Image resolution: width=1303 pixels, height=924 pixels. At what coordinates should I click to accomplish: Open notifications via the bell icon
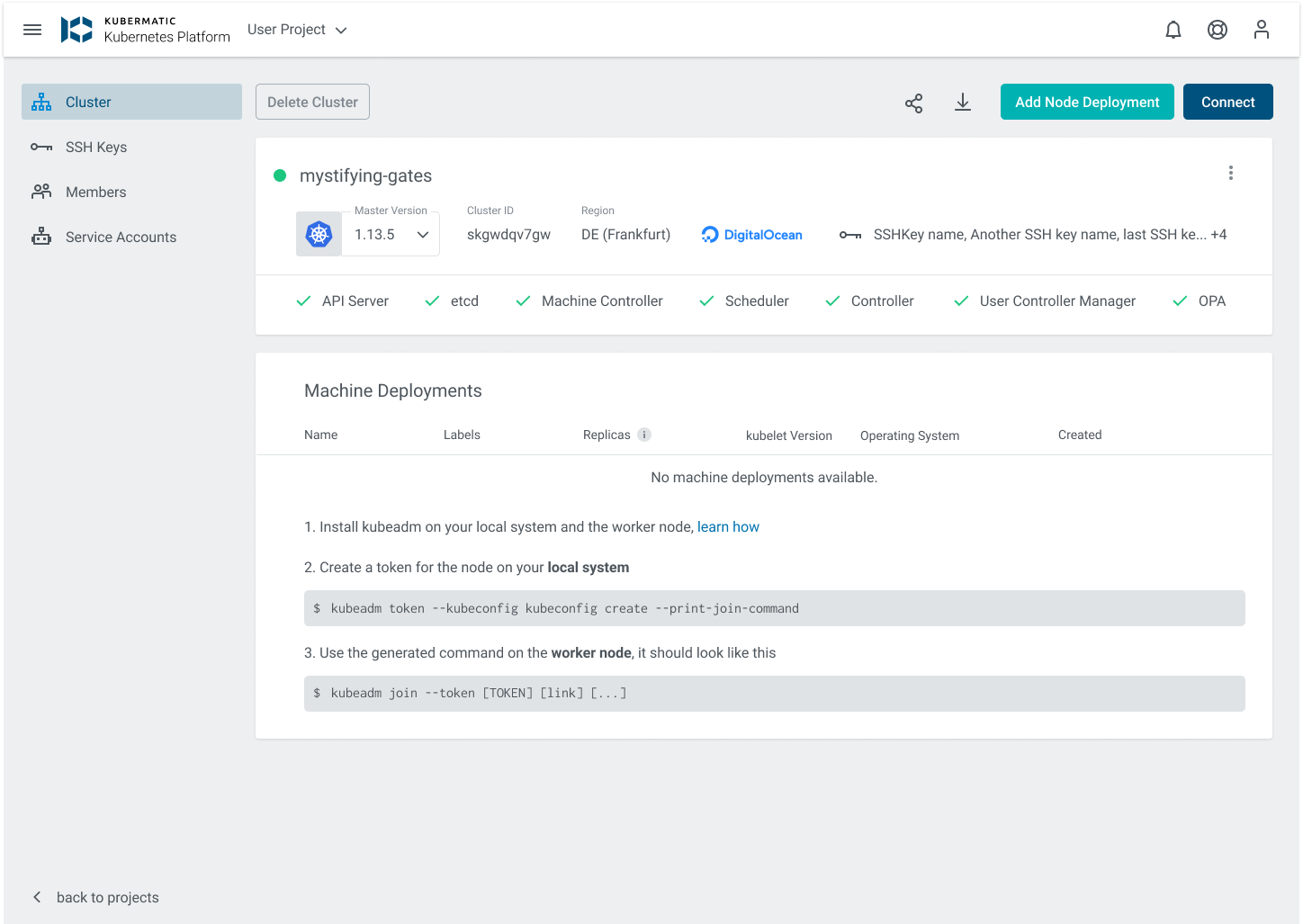tap(1173, 30)
